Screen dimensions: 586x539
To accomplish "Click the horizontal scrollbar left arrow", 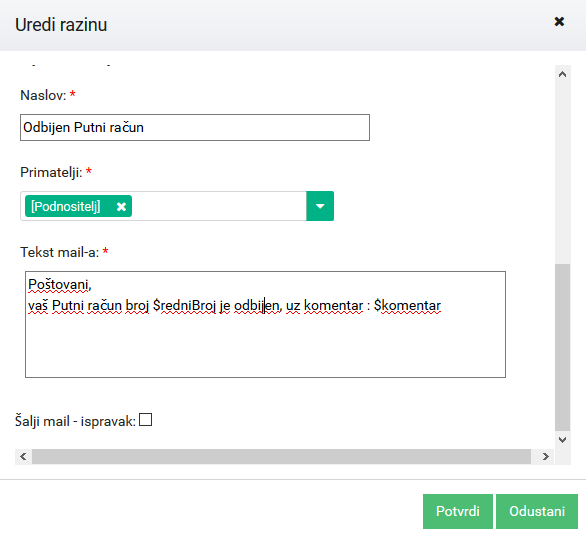I will pos(23,456).
